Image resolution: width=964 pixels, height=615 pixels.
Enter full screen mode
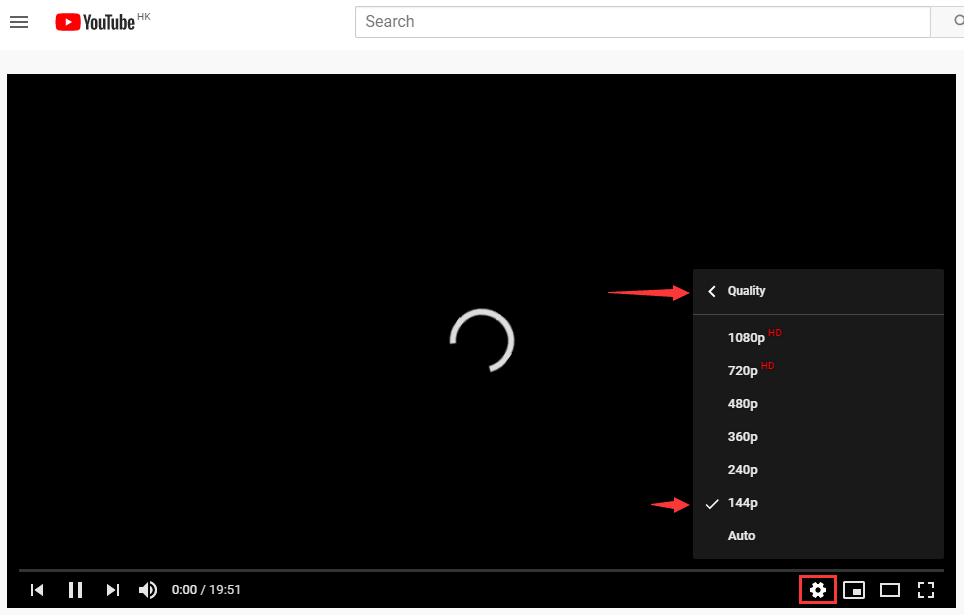pos(926,590)
